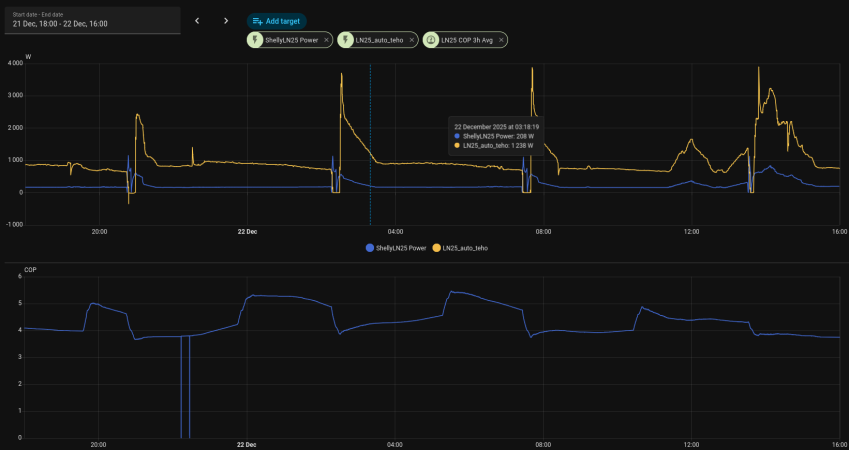
Task: Remove the LN25 COP 3h Avg chip
Action: pyautogui.click(x=501, y=40)
